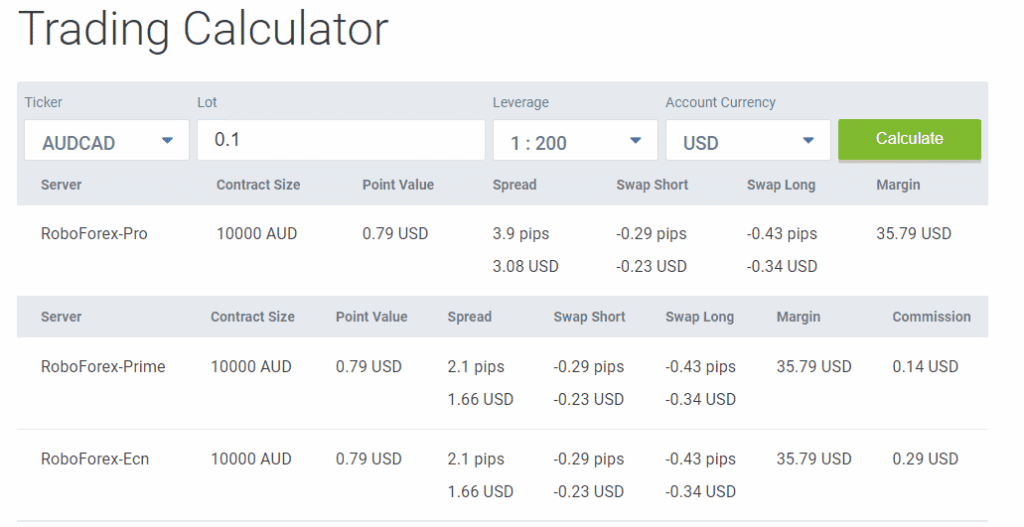Click the Ticker field label
Image resolution: width=1024 pixels, height=527 pixels.
(x=43, y=103)
